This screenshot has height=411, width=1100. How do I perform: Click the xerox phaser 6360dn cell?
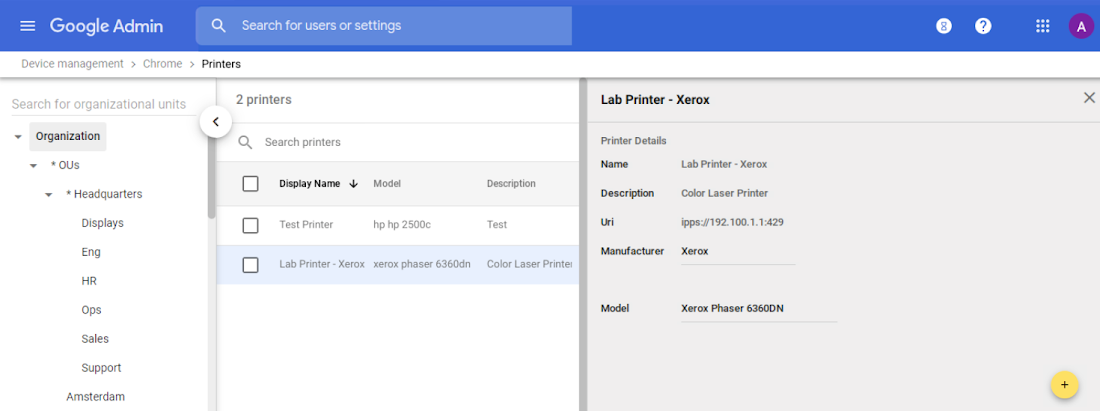(422, 264)
